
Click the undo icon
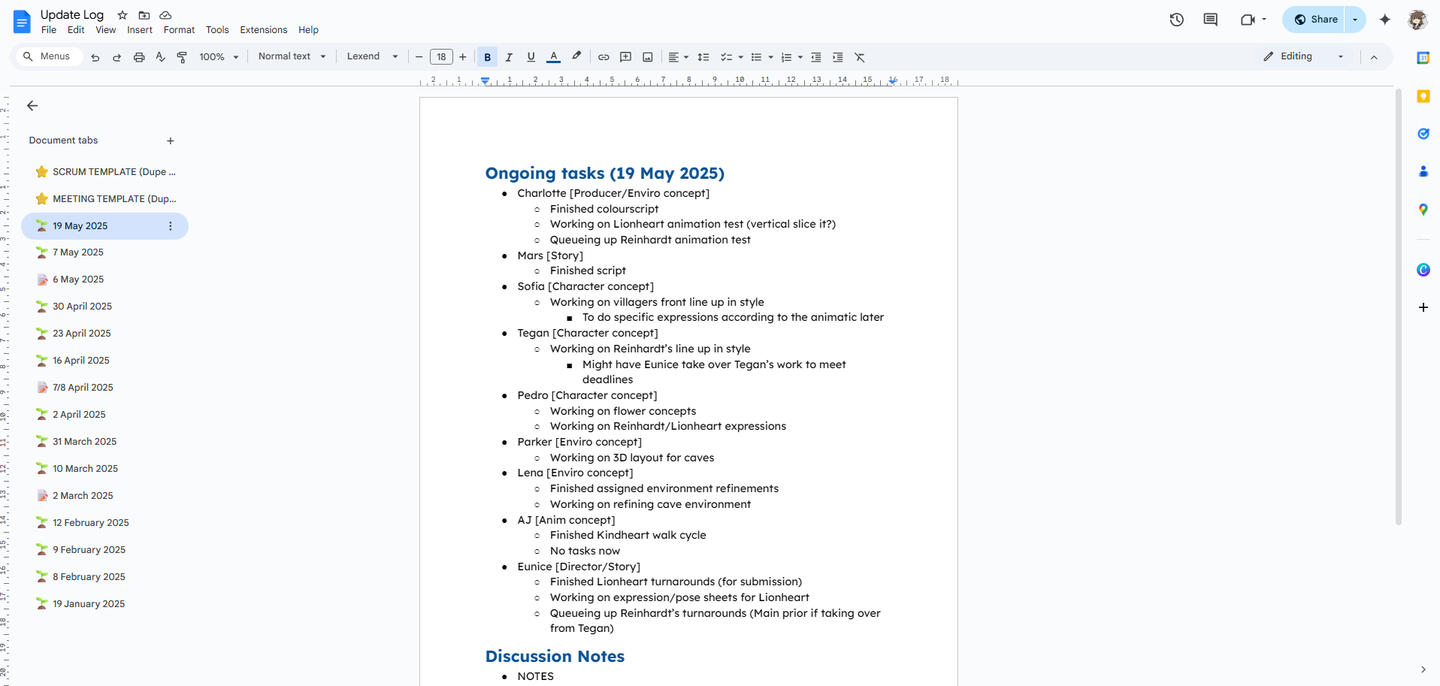coord(95,57)
